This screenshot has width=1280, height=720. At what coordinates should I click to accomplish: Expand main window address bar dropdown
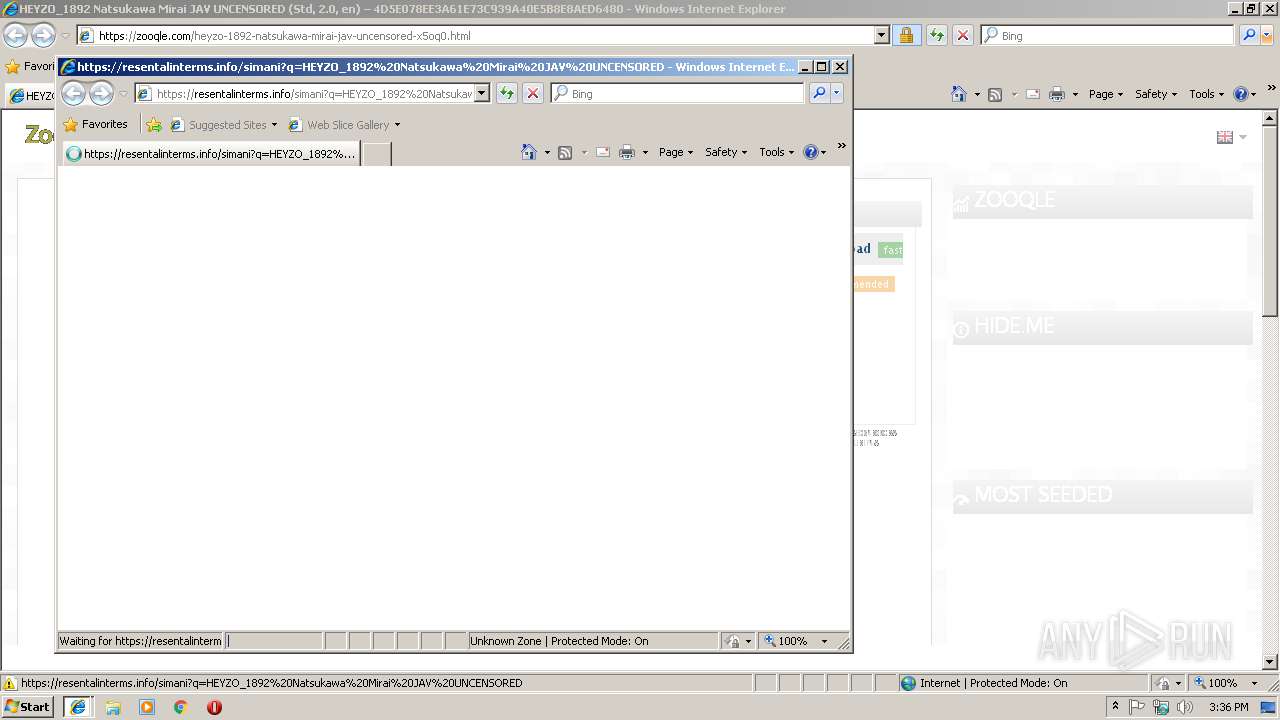pos(881,35)
